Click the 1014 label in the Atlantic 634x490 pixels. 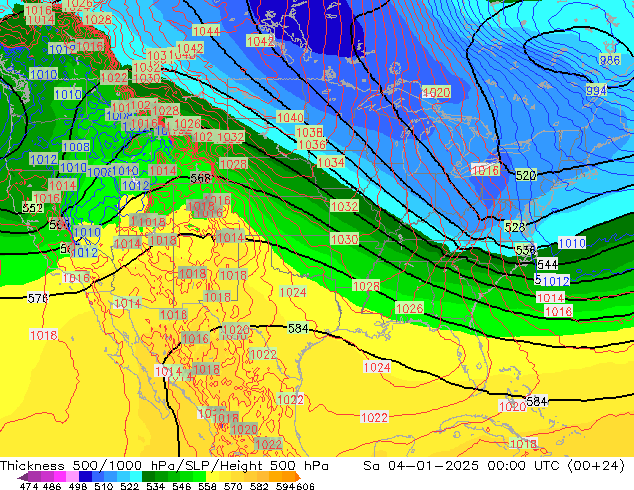tap(550, 298)
